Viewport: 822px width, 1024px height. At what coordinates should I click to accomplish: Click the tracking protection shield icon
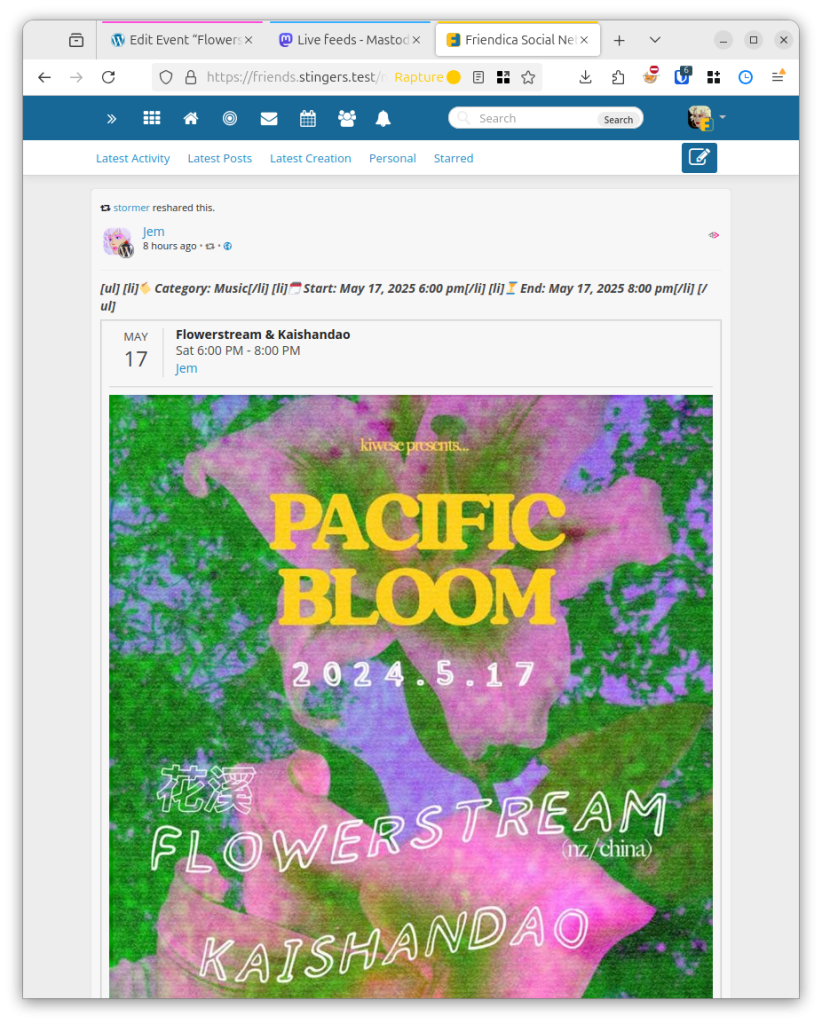click(166, 78)
